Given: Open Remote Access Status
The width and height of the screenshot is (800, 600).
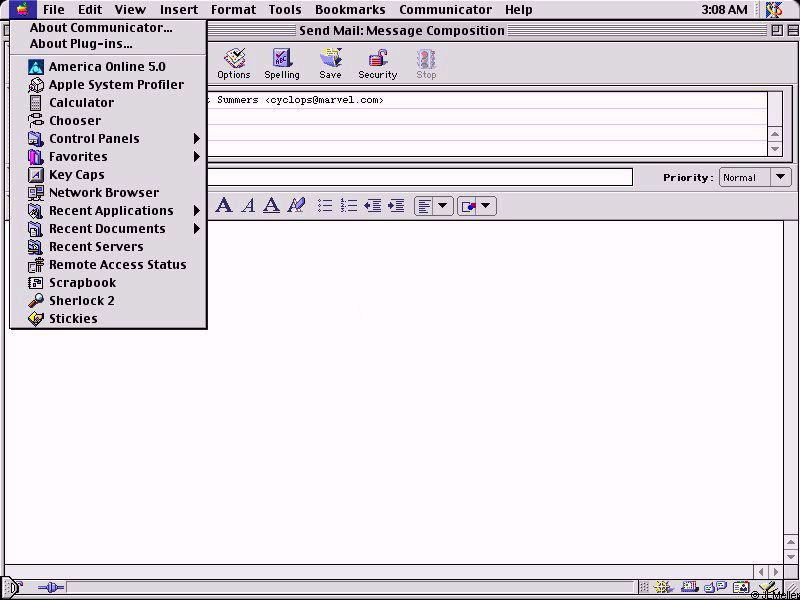Looking at the screenshot, I should tap(108, 265).
